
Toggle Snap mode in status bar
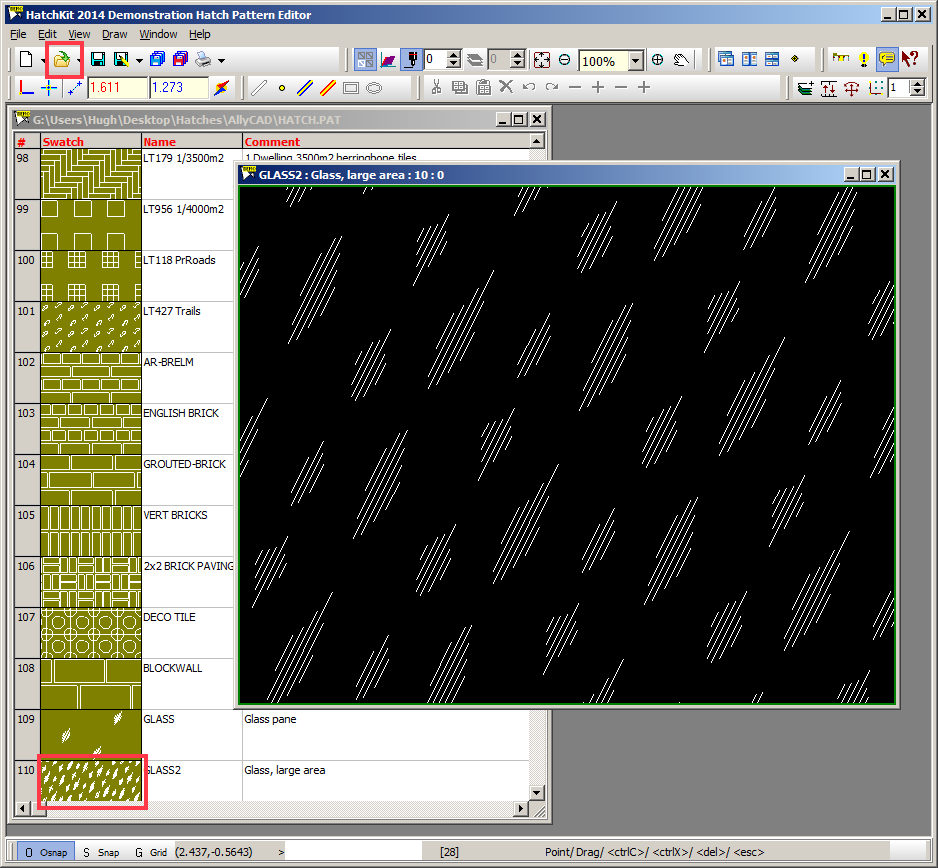101,852
